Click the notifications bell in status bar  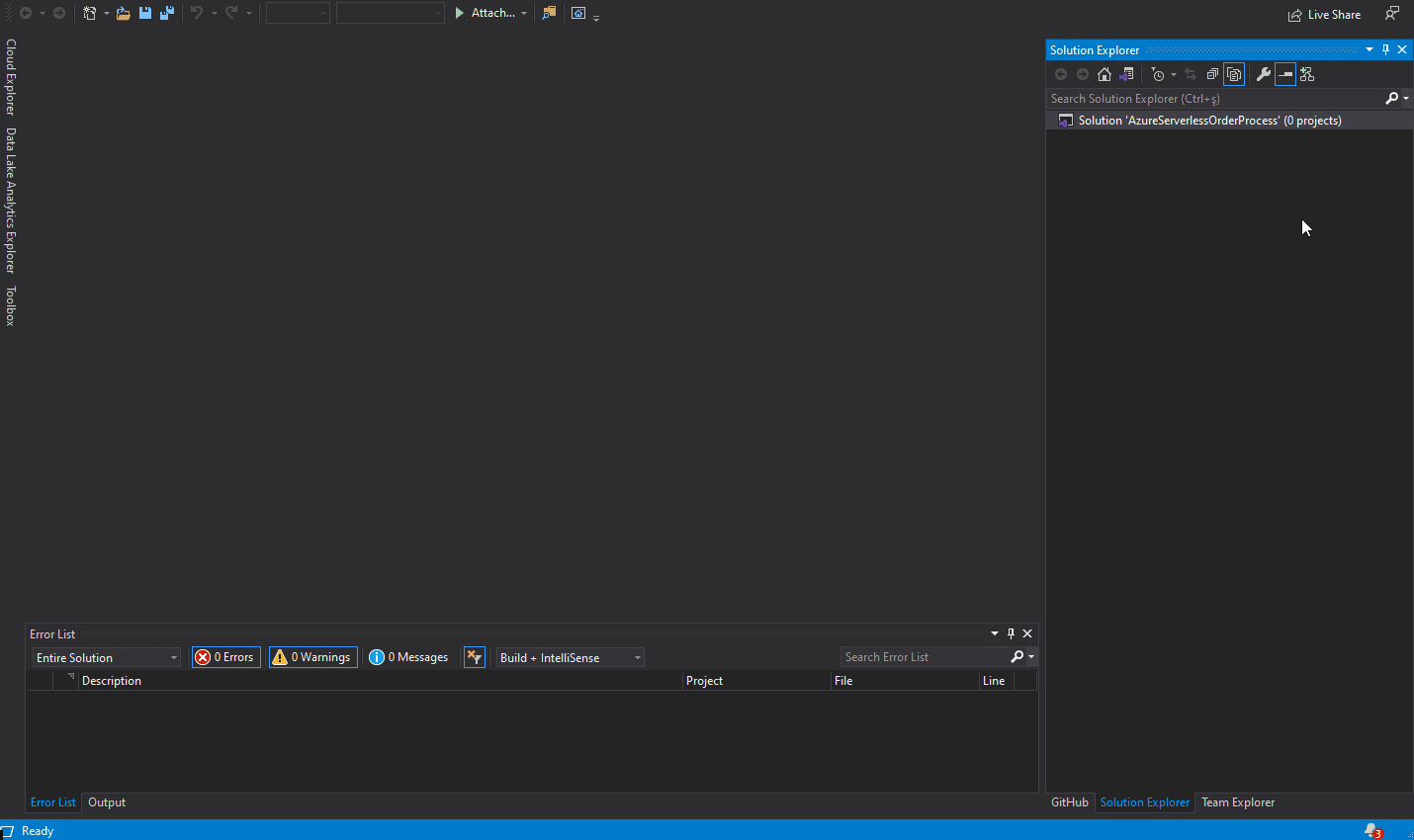pos(1373,831)
